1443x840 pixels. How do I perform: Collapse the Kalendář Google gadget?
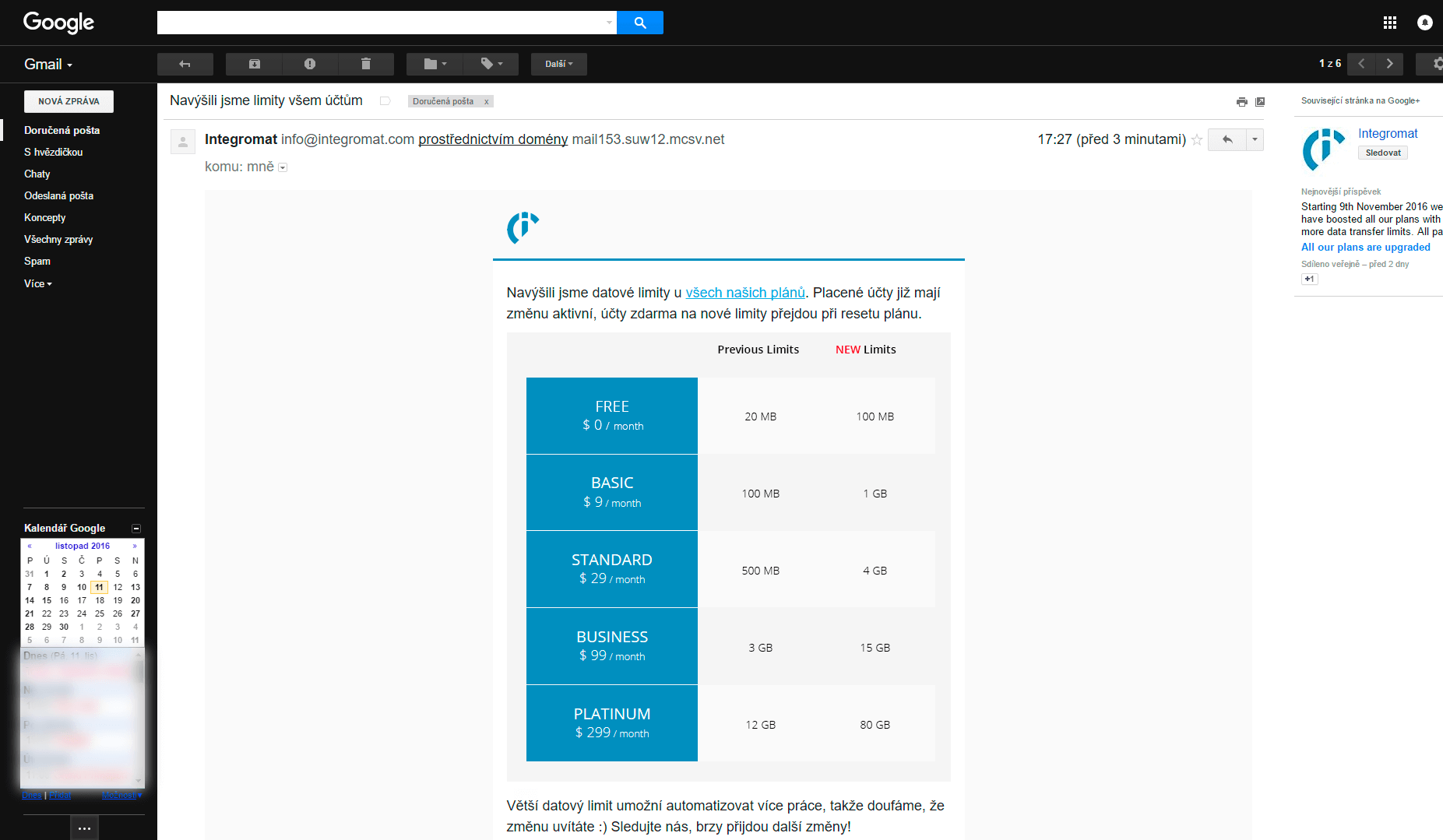pos(136,529)
